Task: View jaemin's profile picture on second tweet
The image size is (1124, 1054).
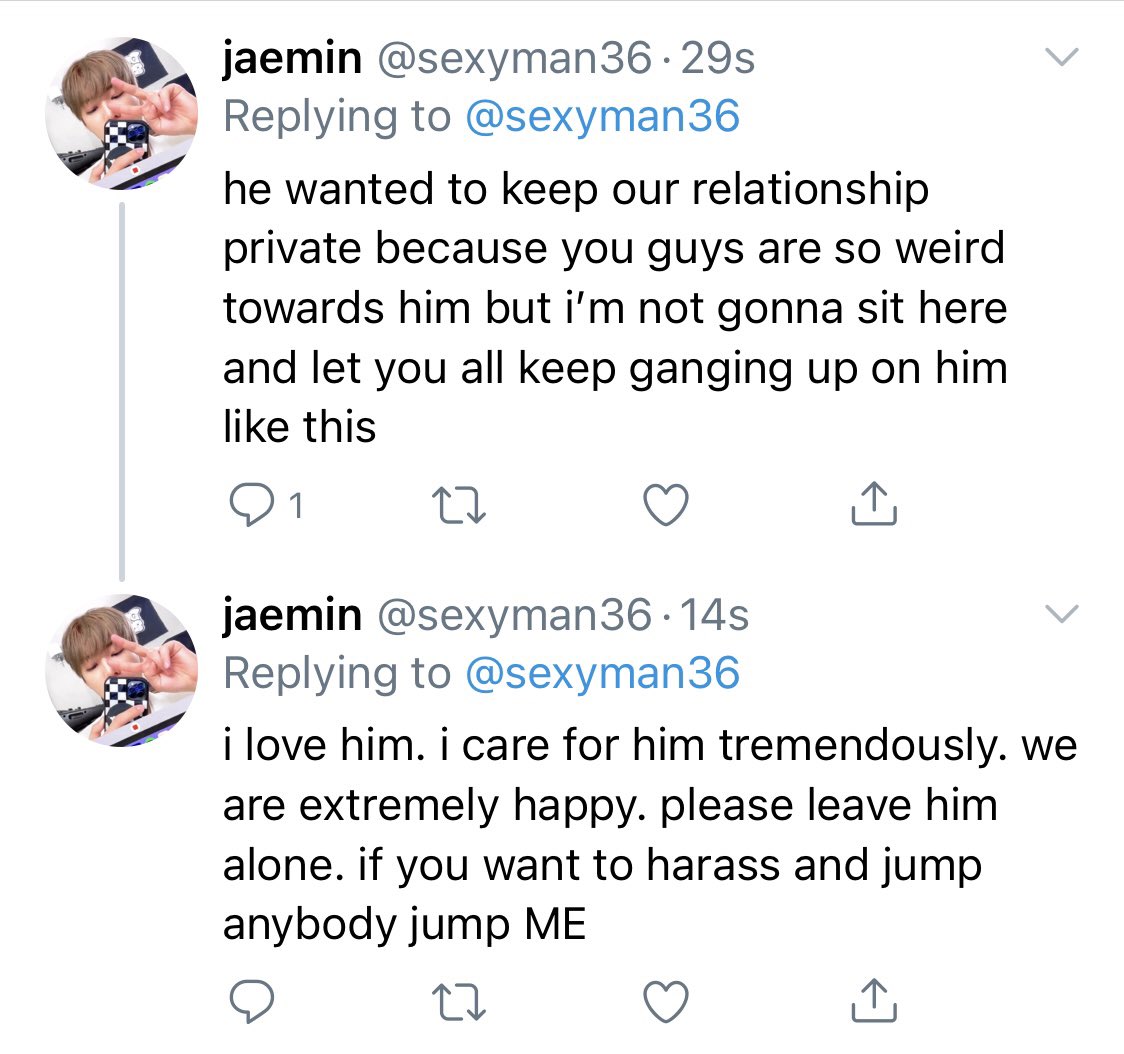Action: pyautogui.click(x=121, y=670)
